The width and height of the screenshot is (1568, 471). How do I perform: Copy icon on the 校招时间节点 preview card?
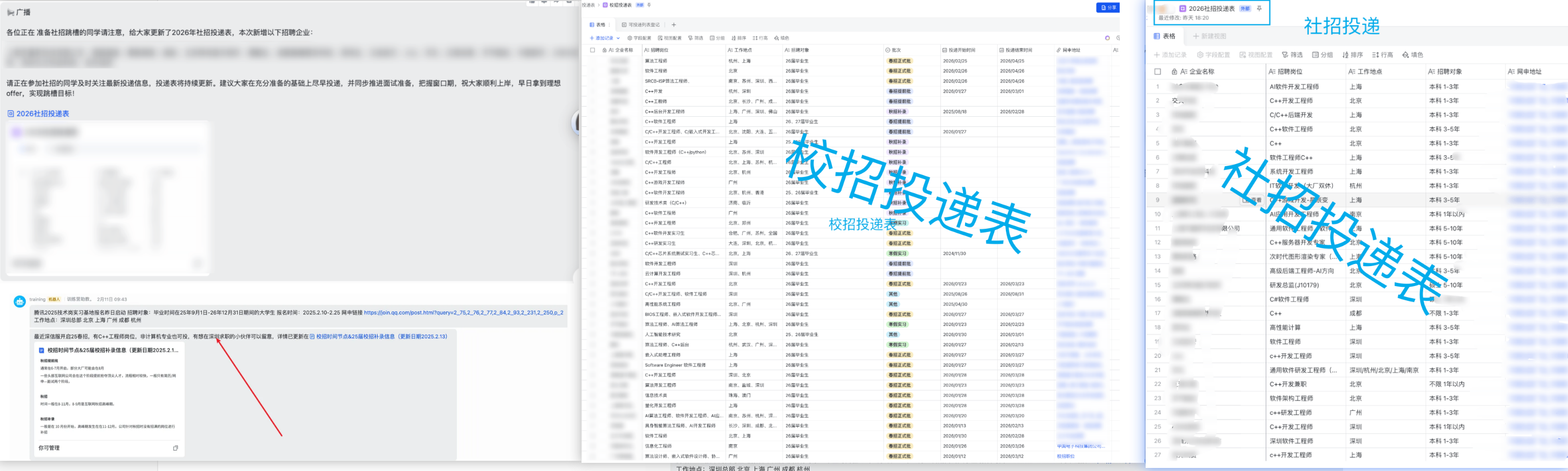[175, 448]
